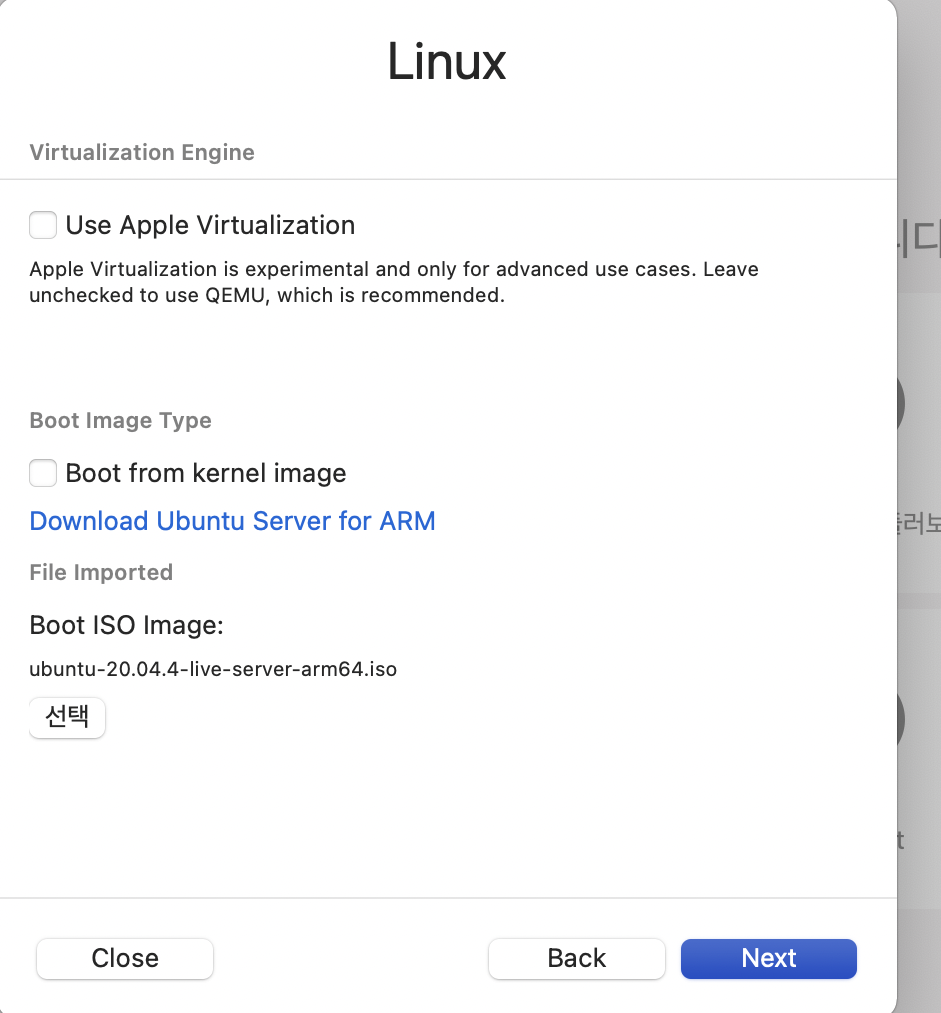This screenshot has height=1013, width=941.
Task: Tick the Boot from kernel image checkbox
Action: [x=43, y=473]
